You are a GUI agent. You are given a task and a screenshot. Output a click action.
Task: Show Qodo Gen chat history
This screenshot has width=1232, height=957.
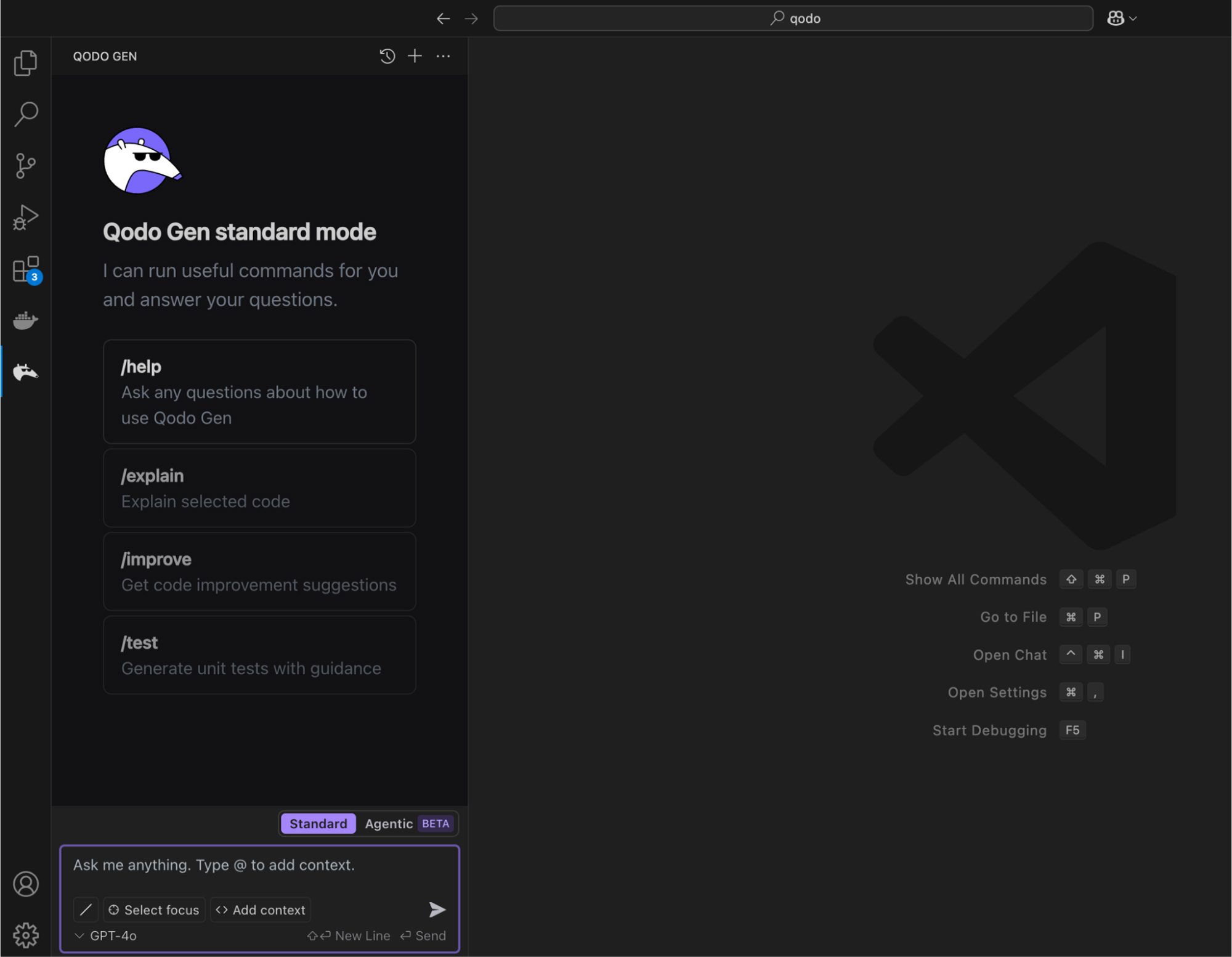pos(387,56)
